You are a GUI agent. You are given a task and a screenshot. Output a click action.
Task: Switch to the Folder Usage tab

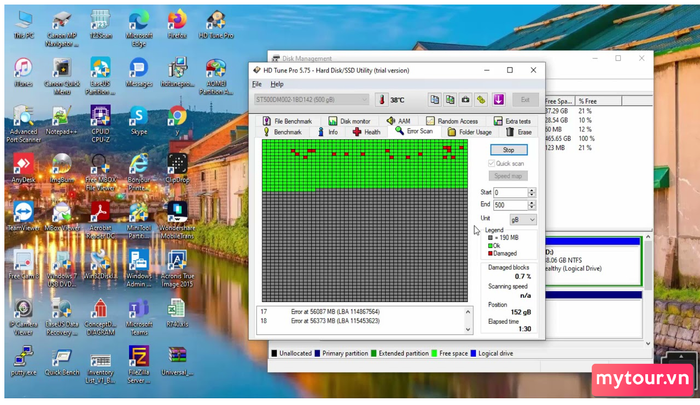point(469,132)
